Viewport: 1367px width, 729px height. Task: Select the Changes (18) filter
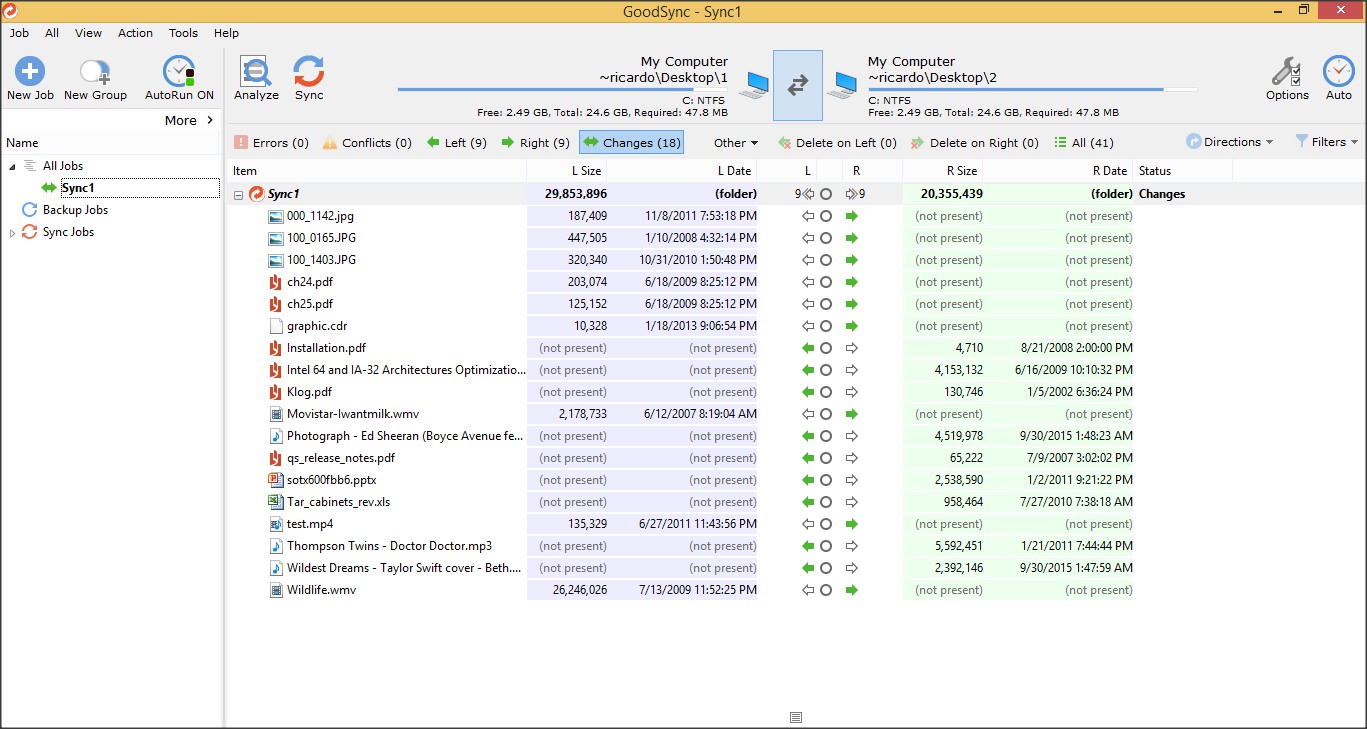(631, 143)
